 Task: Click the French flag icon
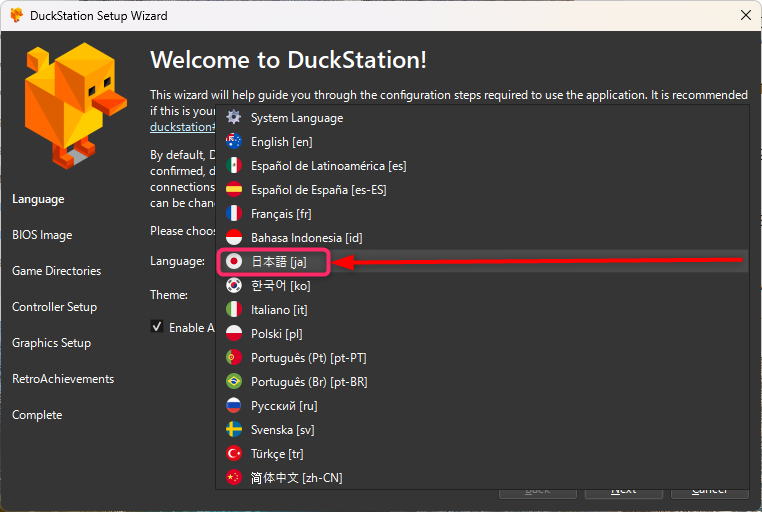(234, 214)
